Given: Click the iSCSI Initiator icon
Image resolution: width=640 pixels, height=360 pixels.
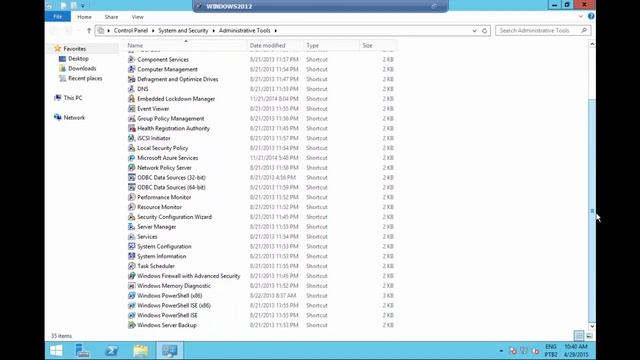Looking at the screenshot, I should (131, 138).
